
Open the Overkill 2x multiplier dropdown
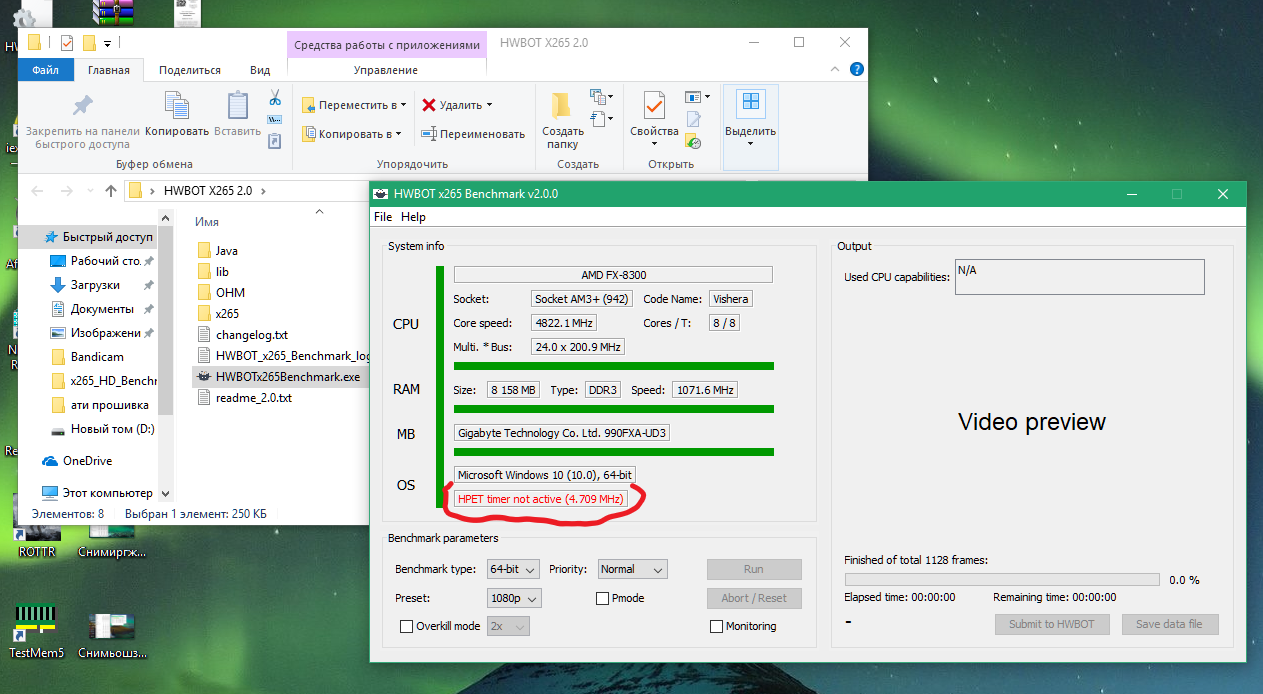point(507,626)
